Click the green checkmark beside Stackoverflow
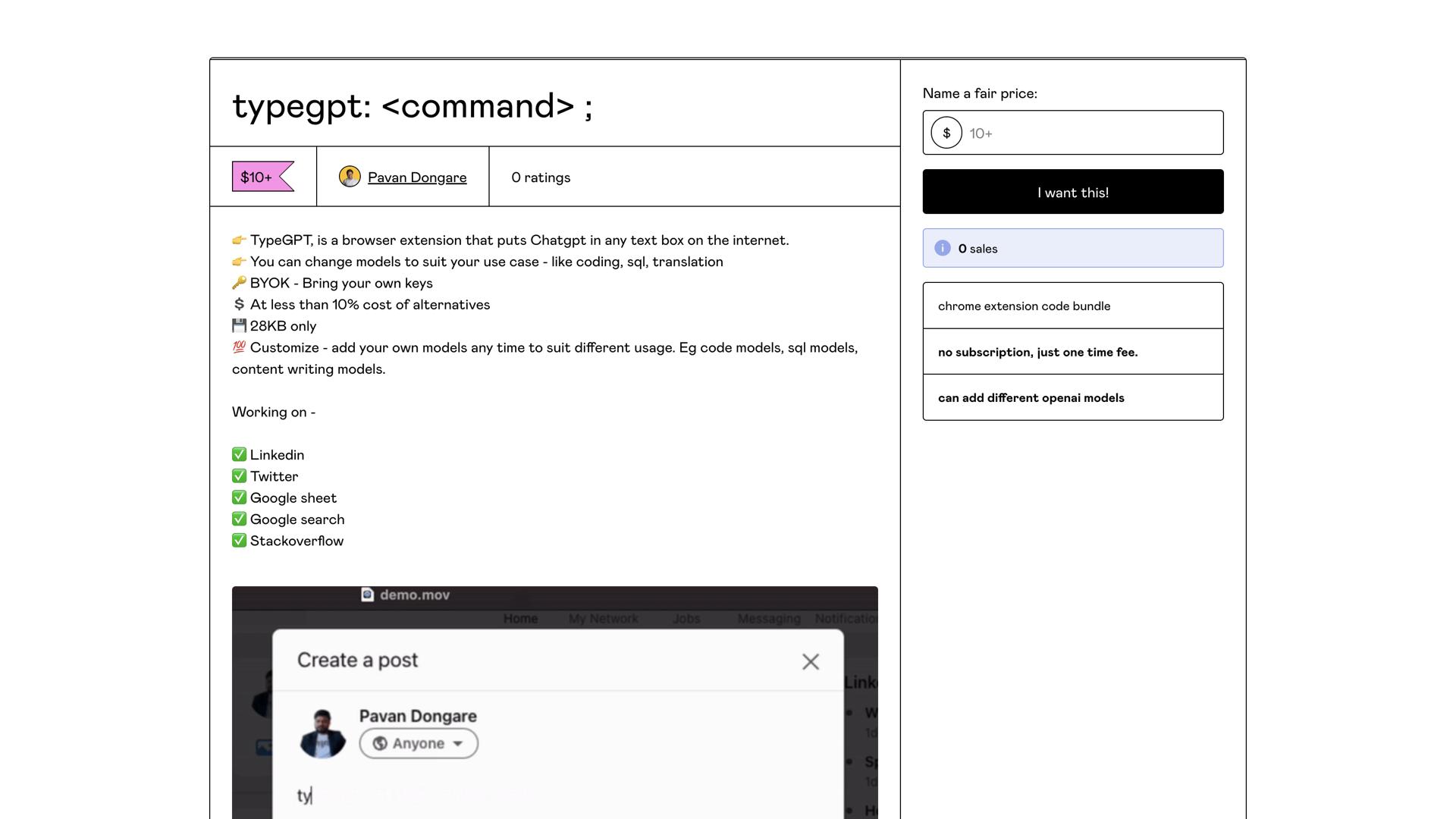 pyautogui.click(x=239, y=540)
